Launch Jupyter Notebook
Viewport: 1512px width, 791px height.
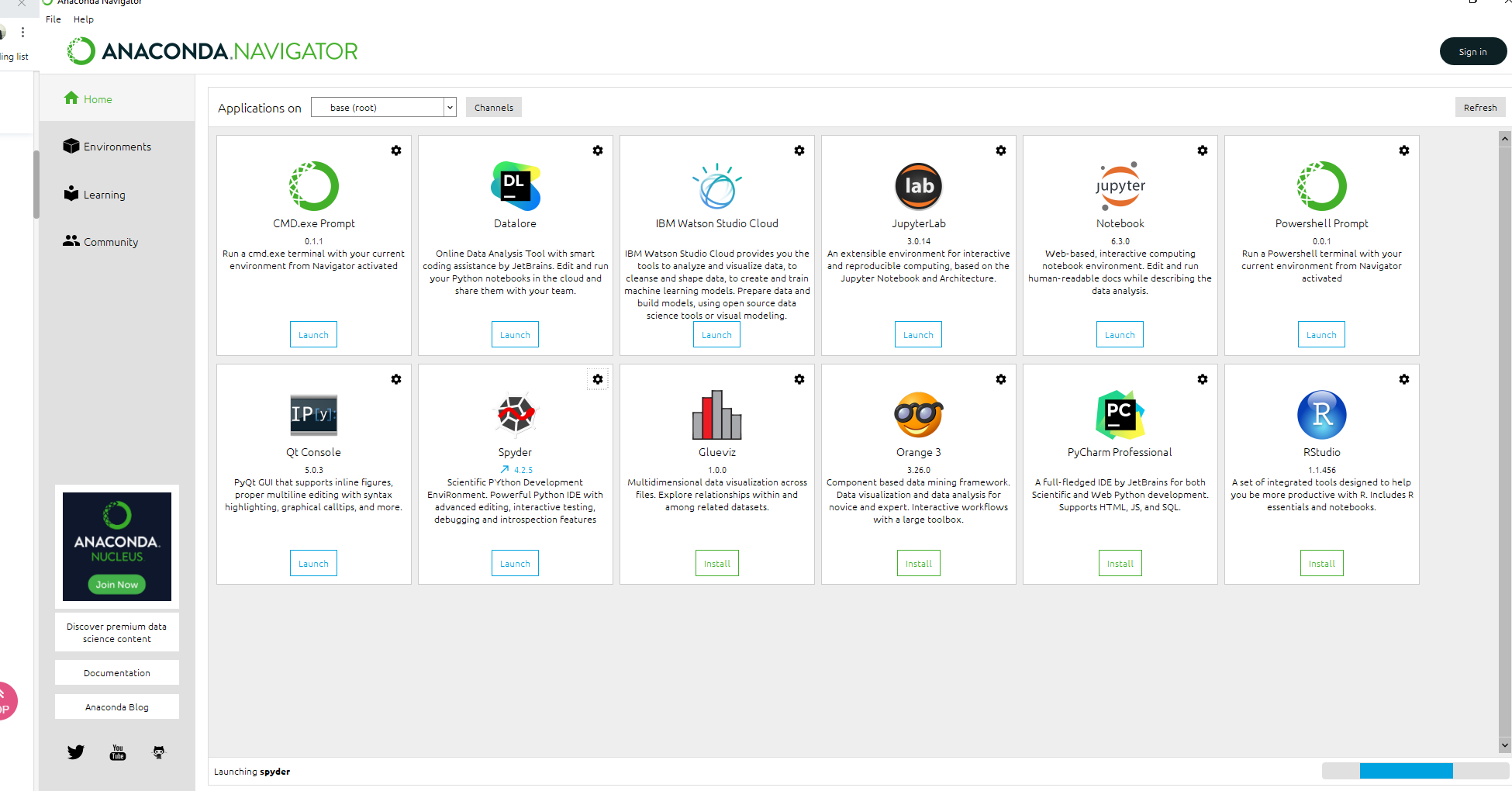click(x=1120, y=335)
